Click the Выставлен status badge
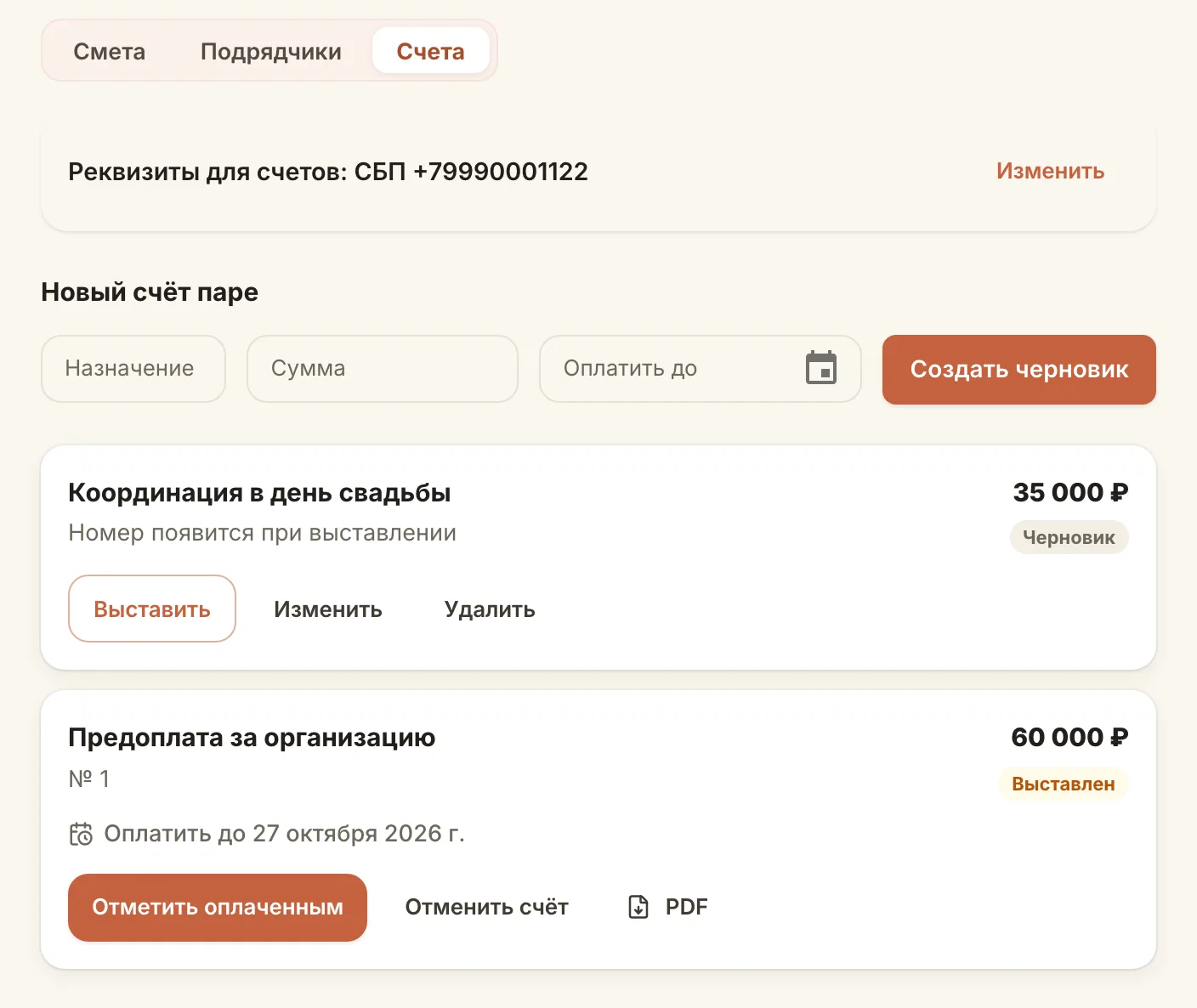This screenshot has height=1008, width=1197. (1064, 784)
